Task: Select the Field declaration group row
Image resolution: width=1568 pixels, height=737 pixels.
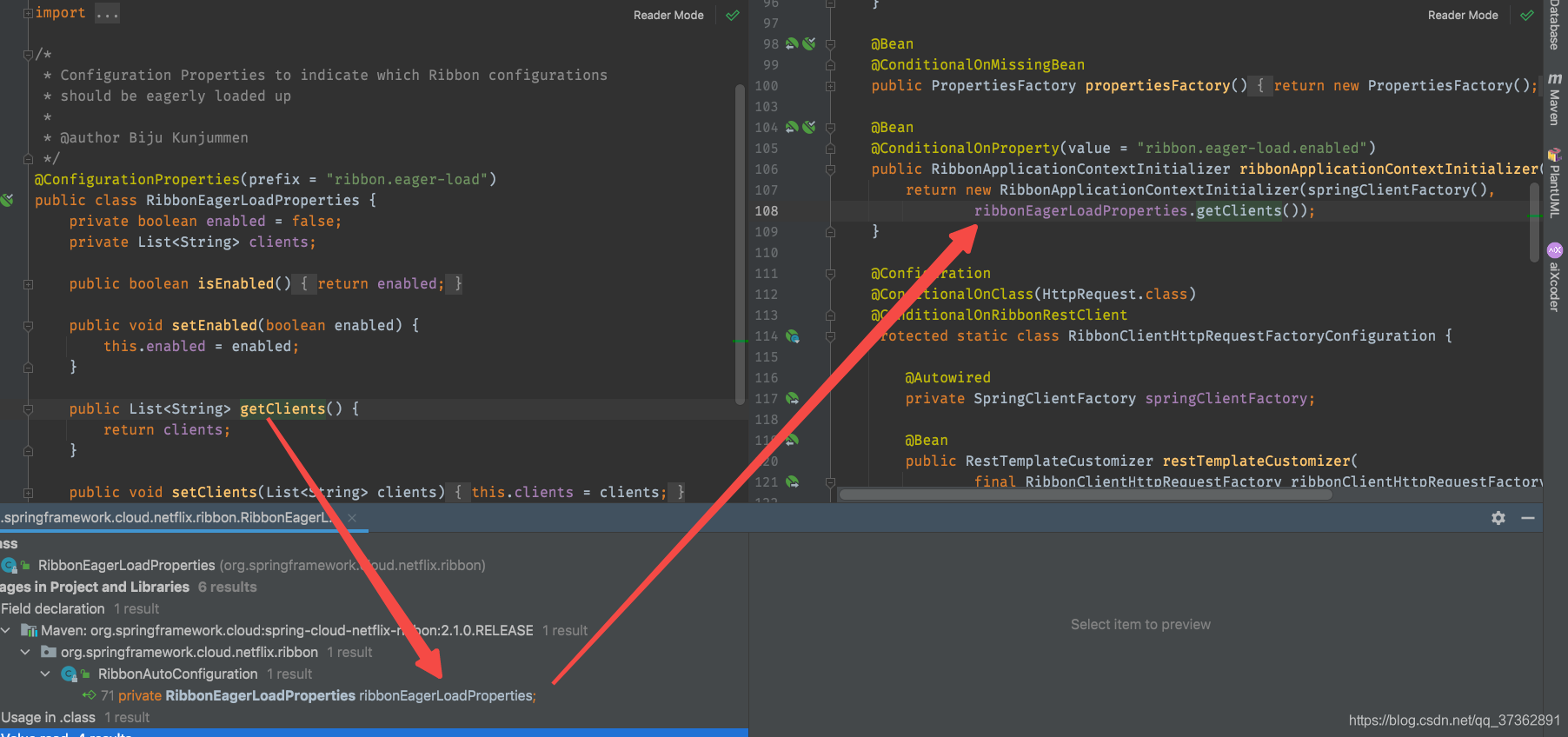Action: (80, 609)
